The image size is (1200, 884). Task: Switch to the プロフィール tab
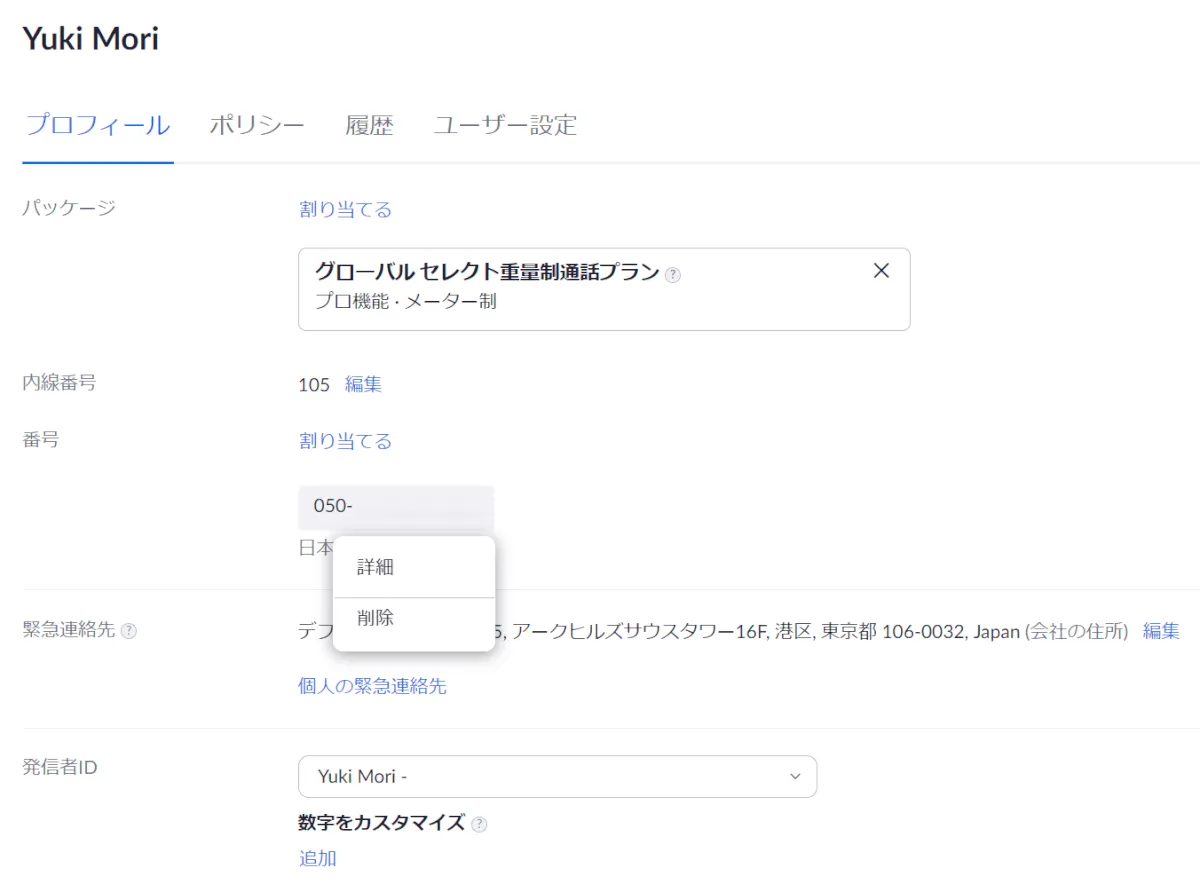point(98,126)
